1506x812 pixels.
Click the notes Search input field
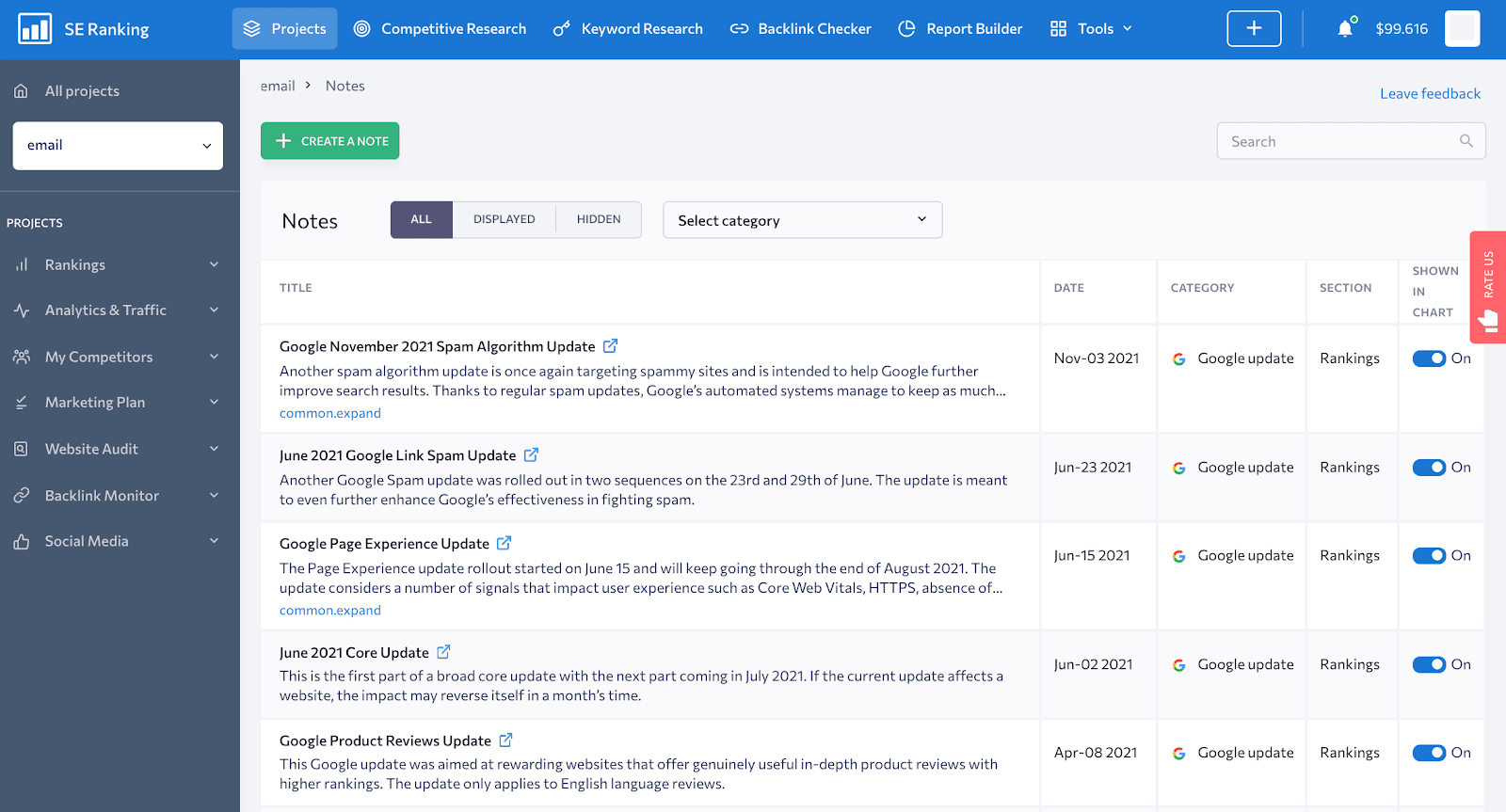click(x=1351, y=141)
